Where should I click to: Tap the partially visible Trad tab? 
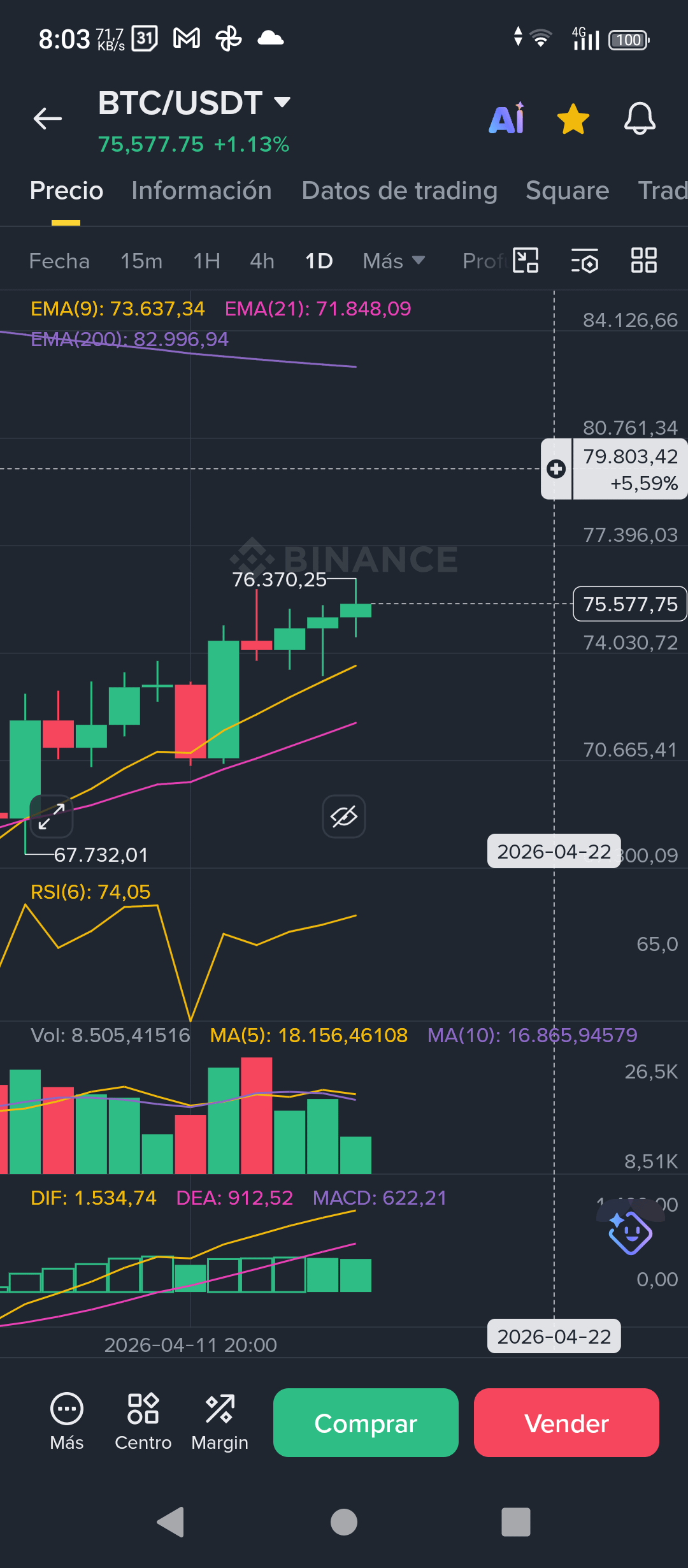pos(663,191)
